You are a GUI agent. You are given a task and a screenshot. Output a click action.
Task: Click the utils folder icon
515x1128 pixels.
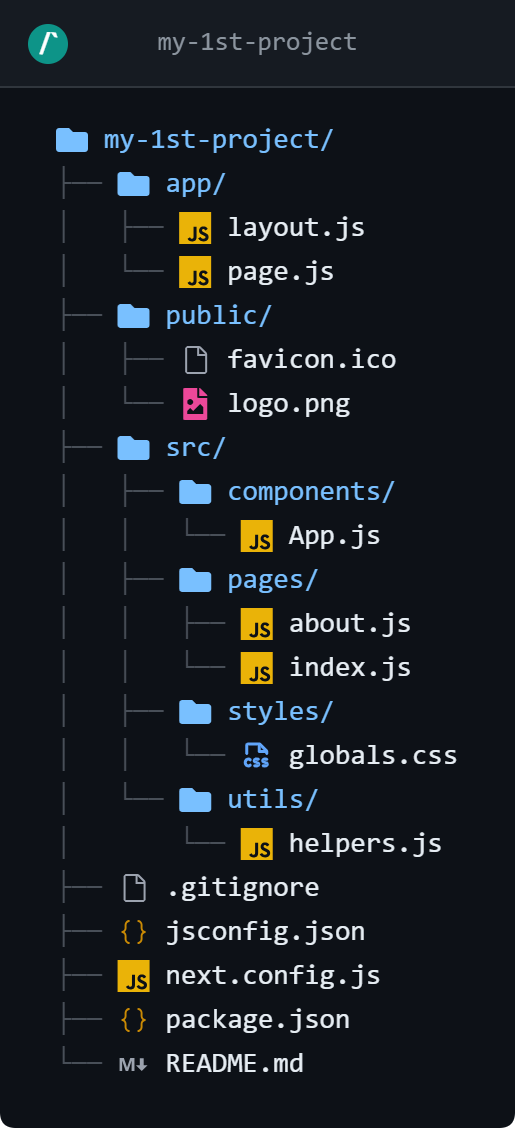(x=195, y=800)
